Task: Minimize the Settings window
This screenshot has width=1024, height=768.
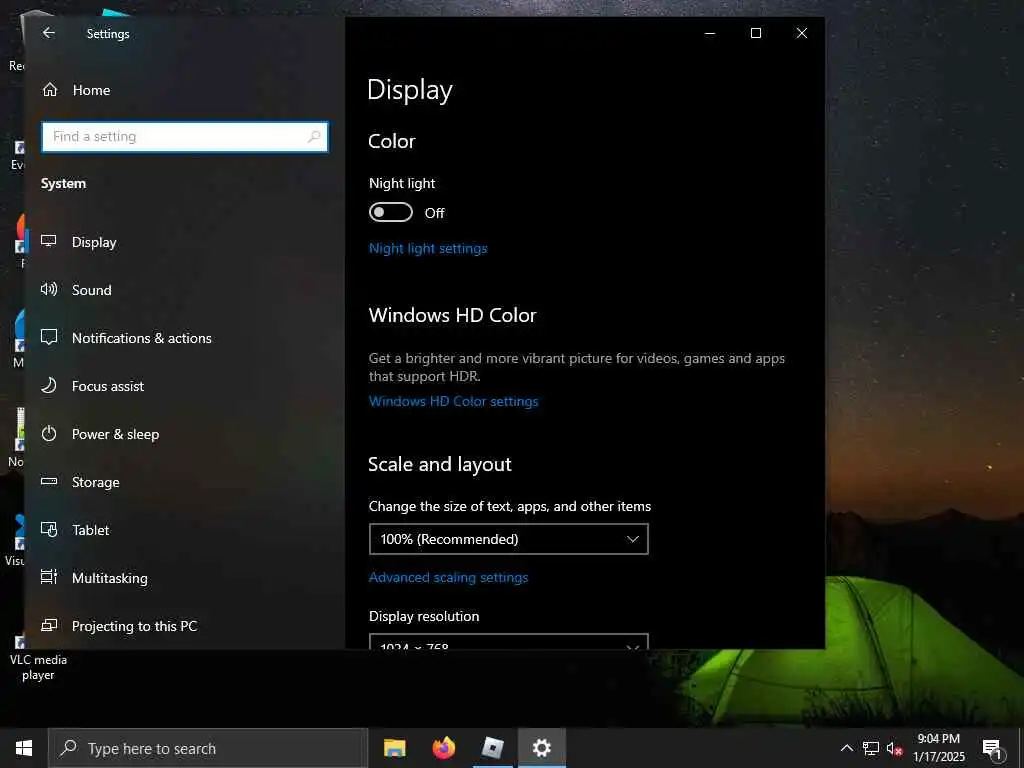Action: click(x=710, y=33)
